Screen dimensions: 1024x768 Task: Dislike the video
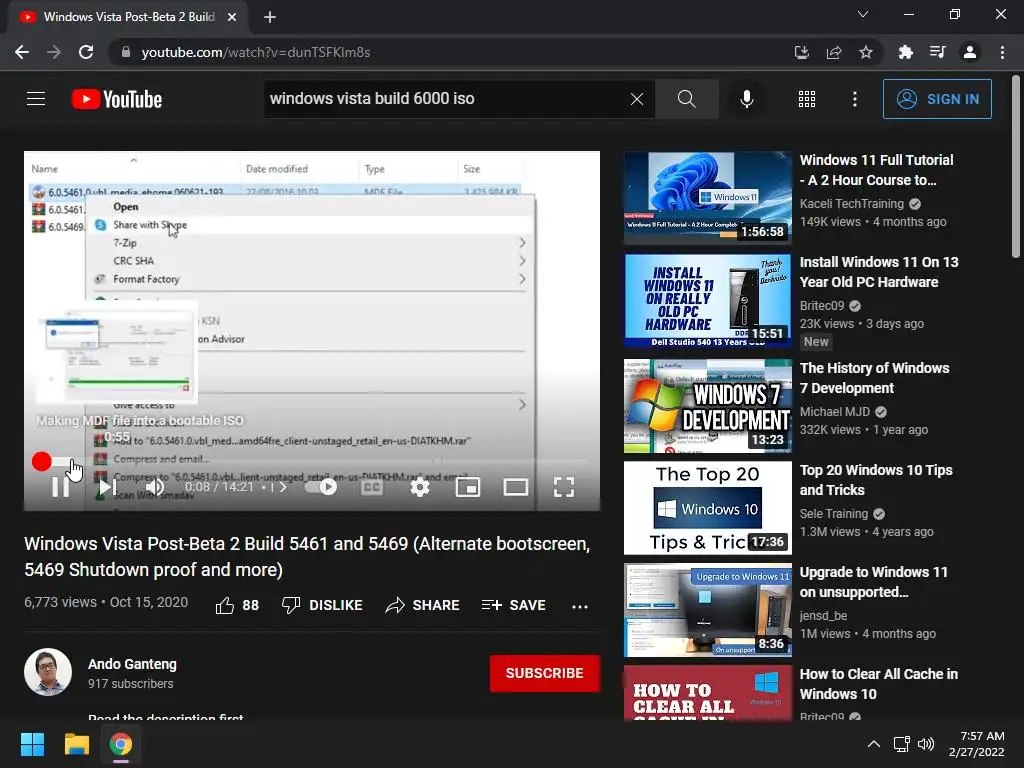(x=322, y=605)
